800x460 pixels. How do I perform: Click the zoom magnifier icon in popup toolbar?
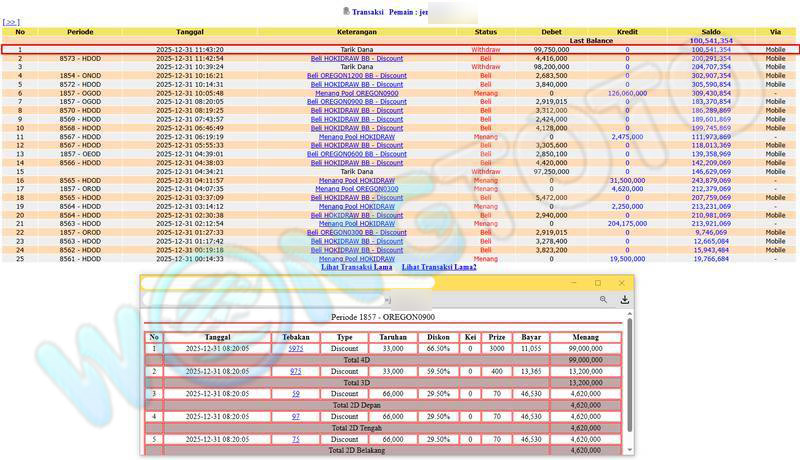pyautogui.click(x=604, y=299)
